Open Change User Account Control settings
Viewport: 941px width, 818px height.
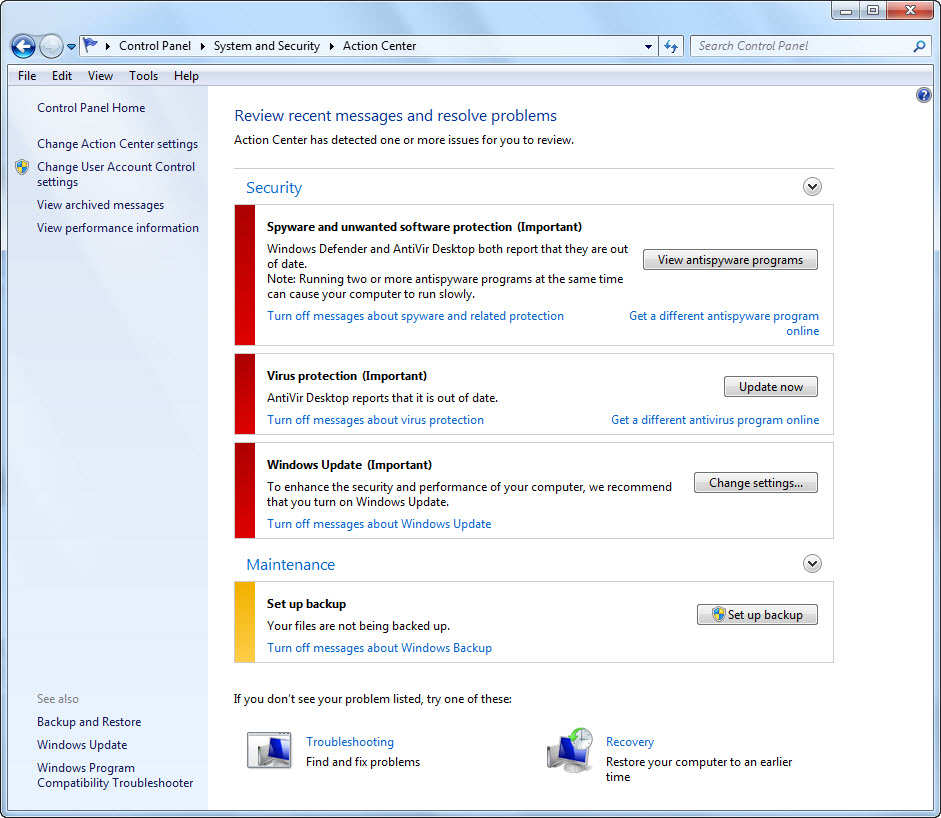[x=116, y=174]
